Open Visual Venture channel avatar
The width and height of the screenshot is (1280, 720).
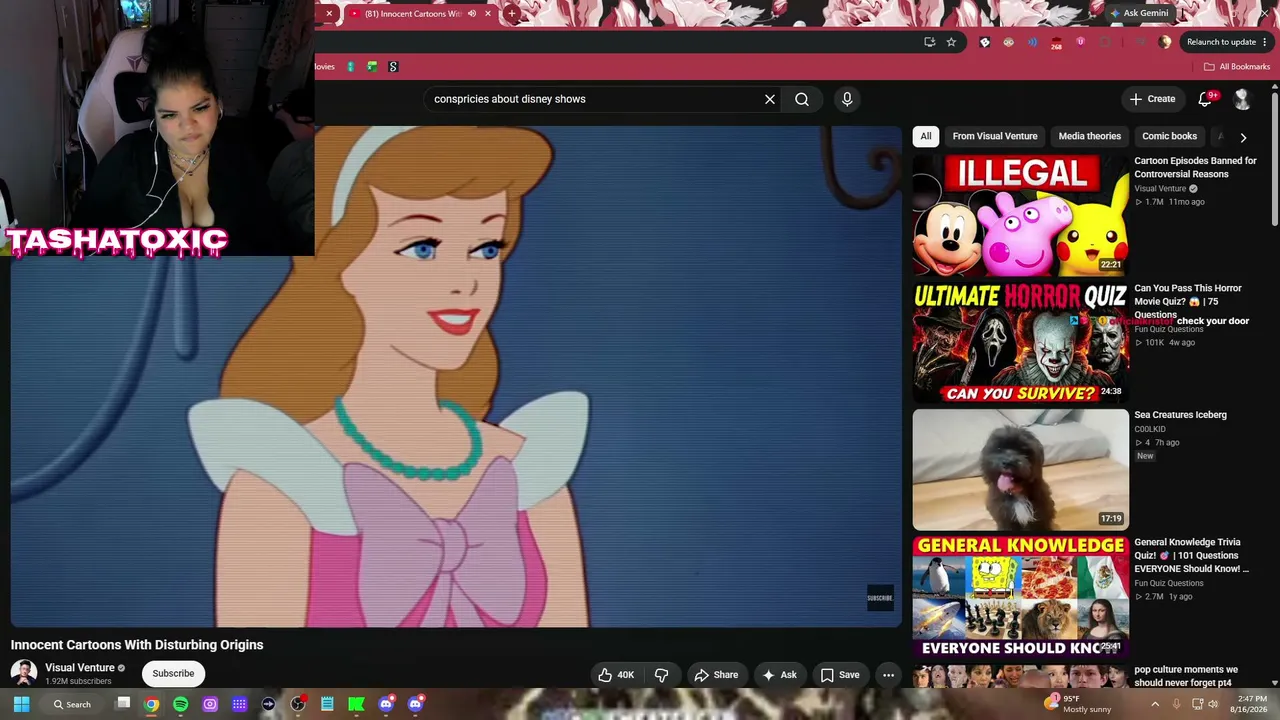tap(24, 673)
